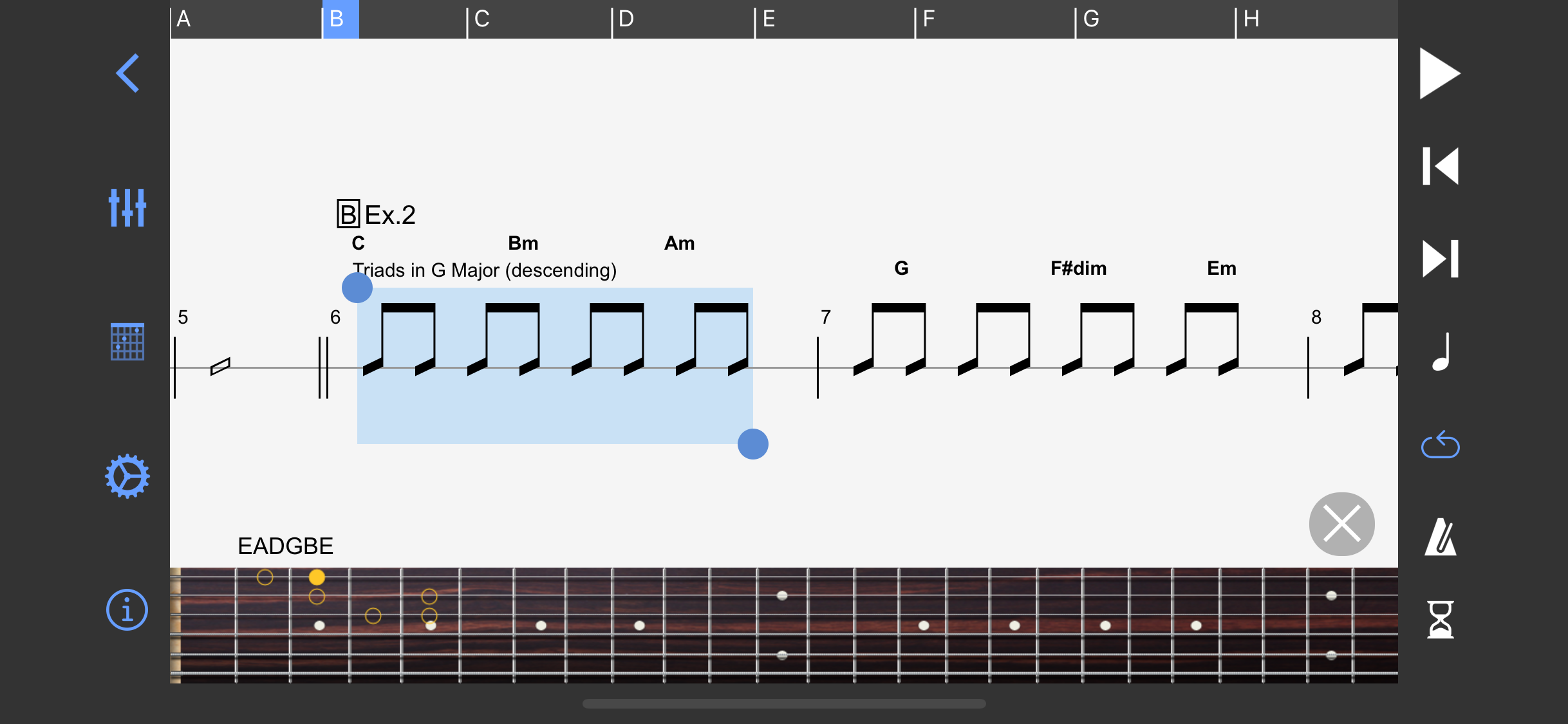Select the lower-right loop selection handle
Image resolution: width=1568 pixels, height=724 pixels.
tap(752, 444)
